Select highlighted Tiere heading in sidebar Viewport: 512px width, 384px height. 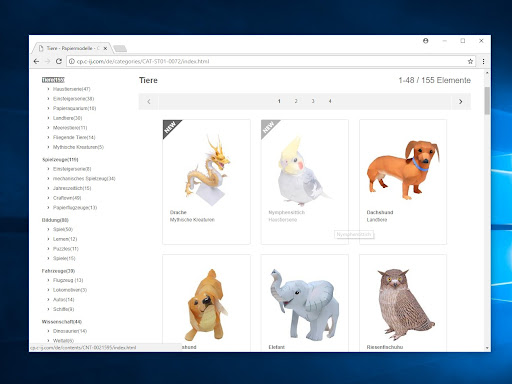point(53,80)
